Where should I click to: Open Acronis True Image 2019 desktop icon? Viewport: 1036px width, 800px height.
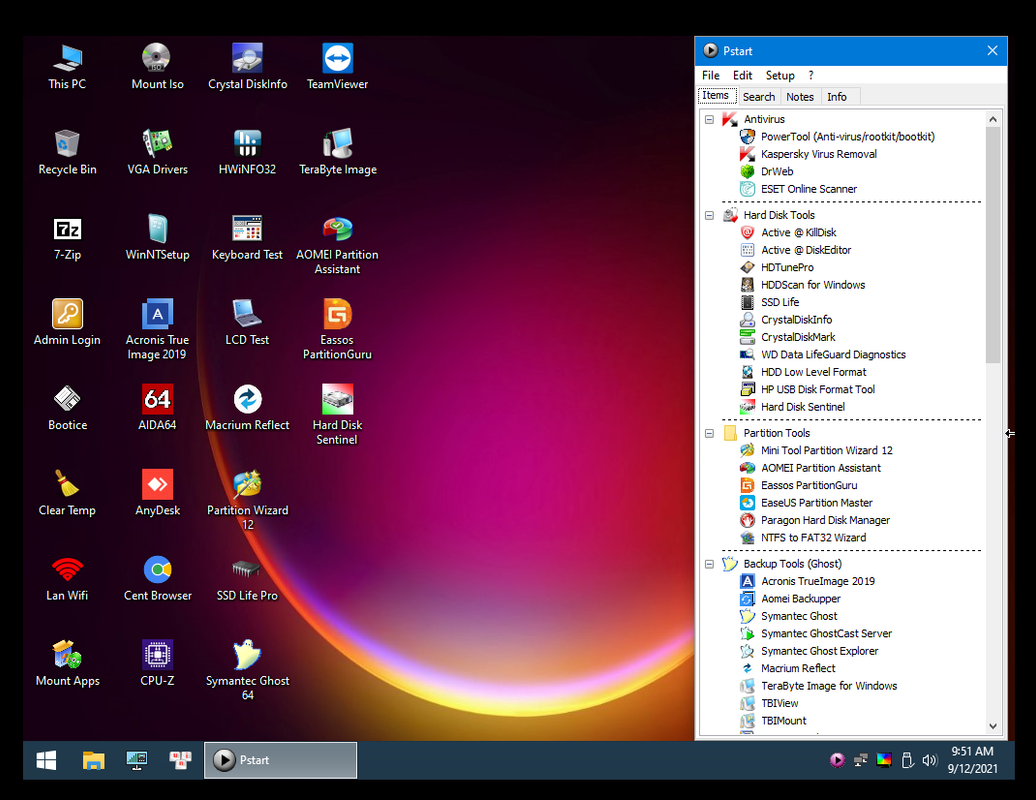157,329
